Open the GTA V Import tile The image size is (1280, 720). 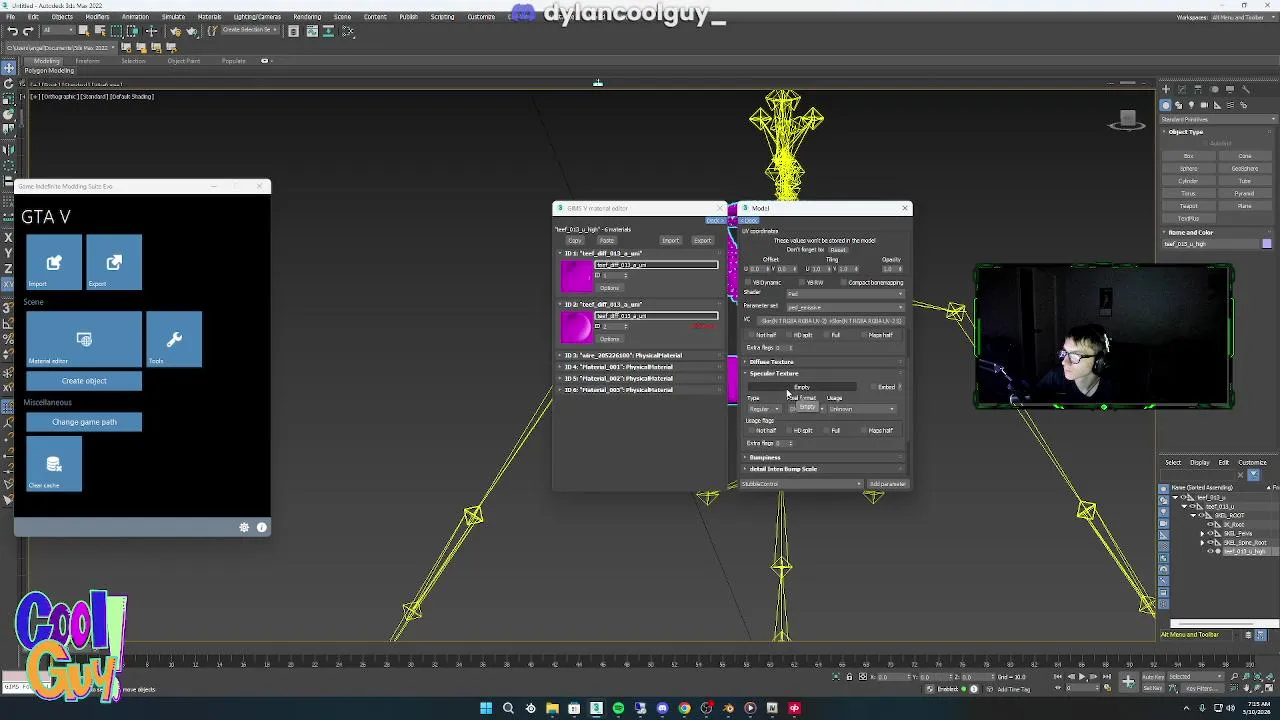tap(54, 262)
